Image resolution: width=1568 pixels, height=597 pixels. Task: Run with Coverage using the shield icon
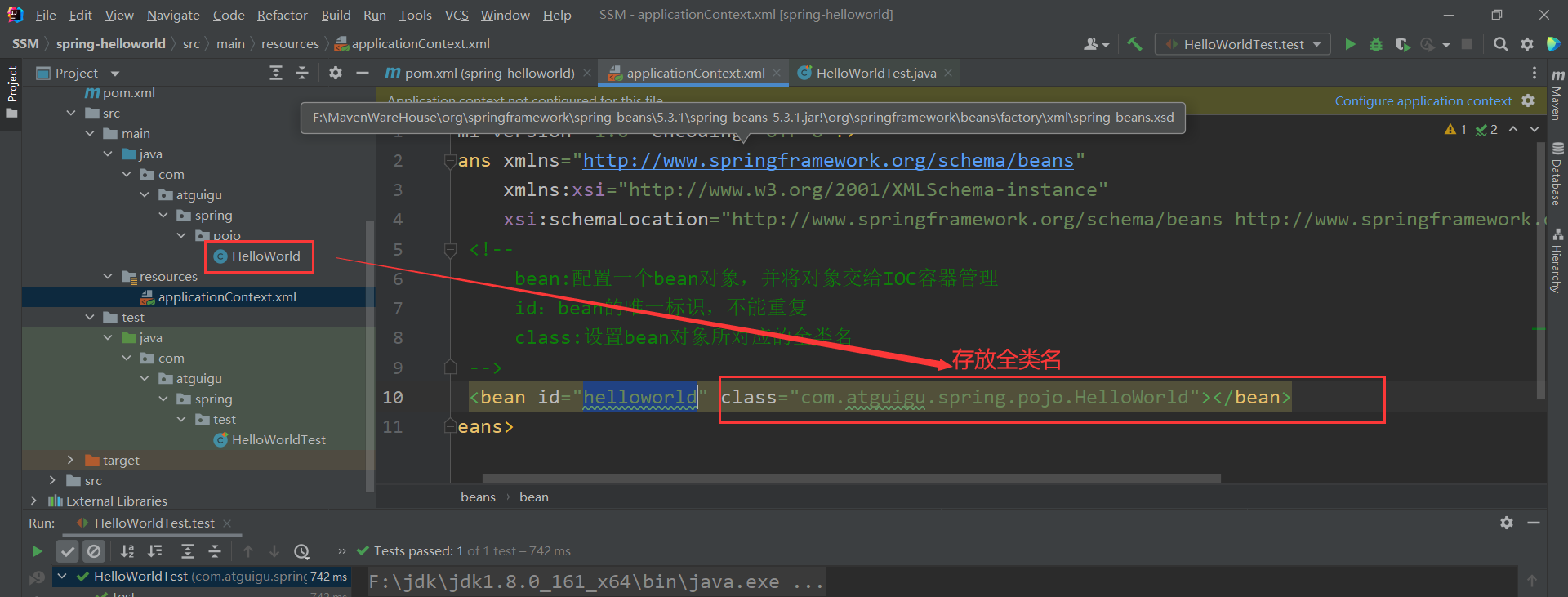click(x=1402, y=44)
